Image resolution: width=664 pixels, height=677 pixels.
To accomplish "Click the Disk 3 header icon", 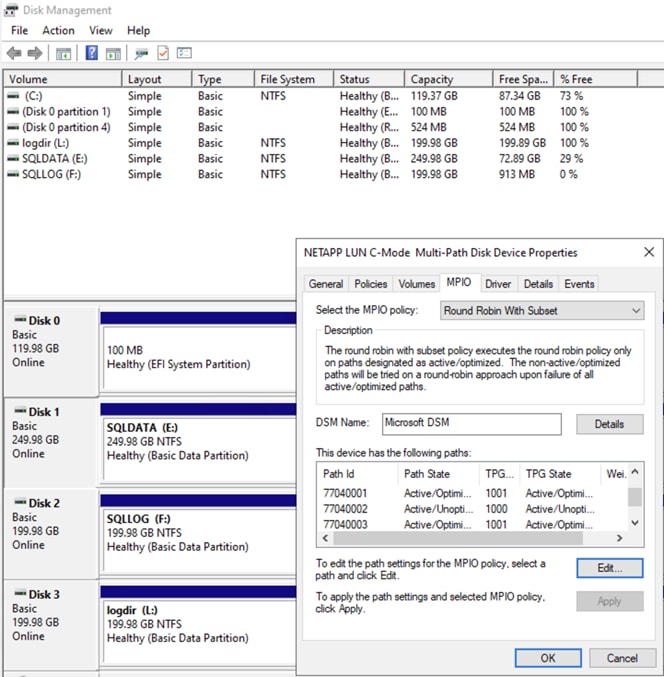I will pyautogui.click(x=20, y=593).
